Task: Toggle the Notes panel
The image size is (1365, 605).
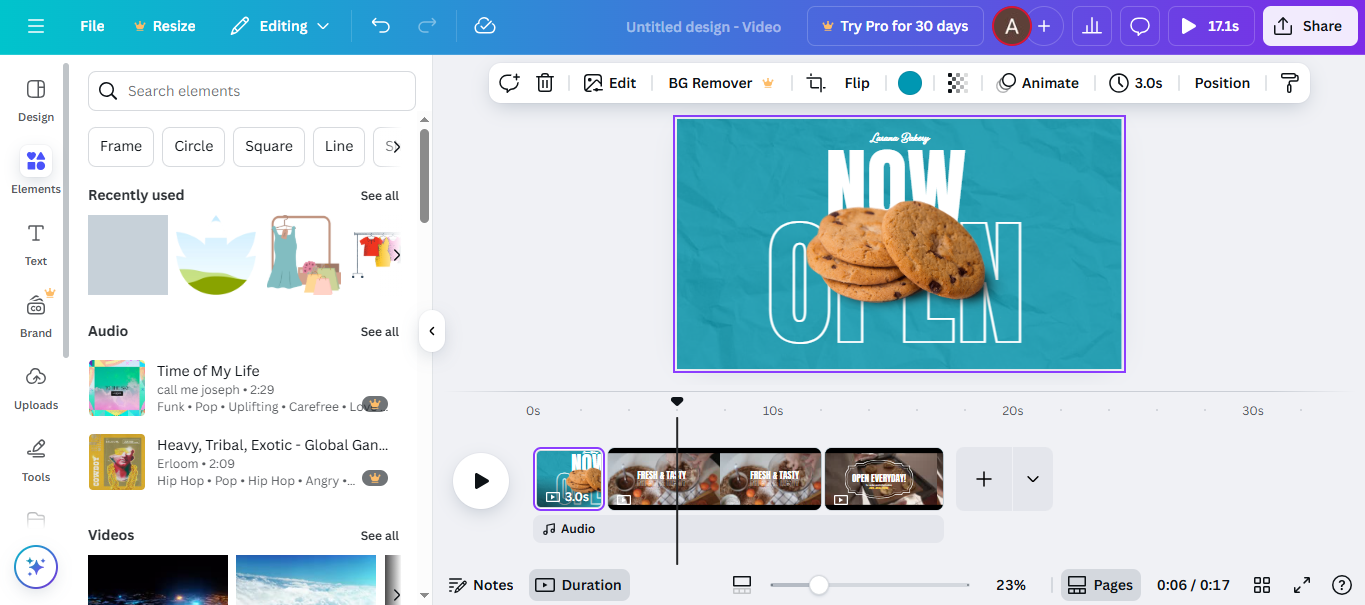Action: 481,584
